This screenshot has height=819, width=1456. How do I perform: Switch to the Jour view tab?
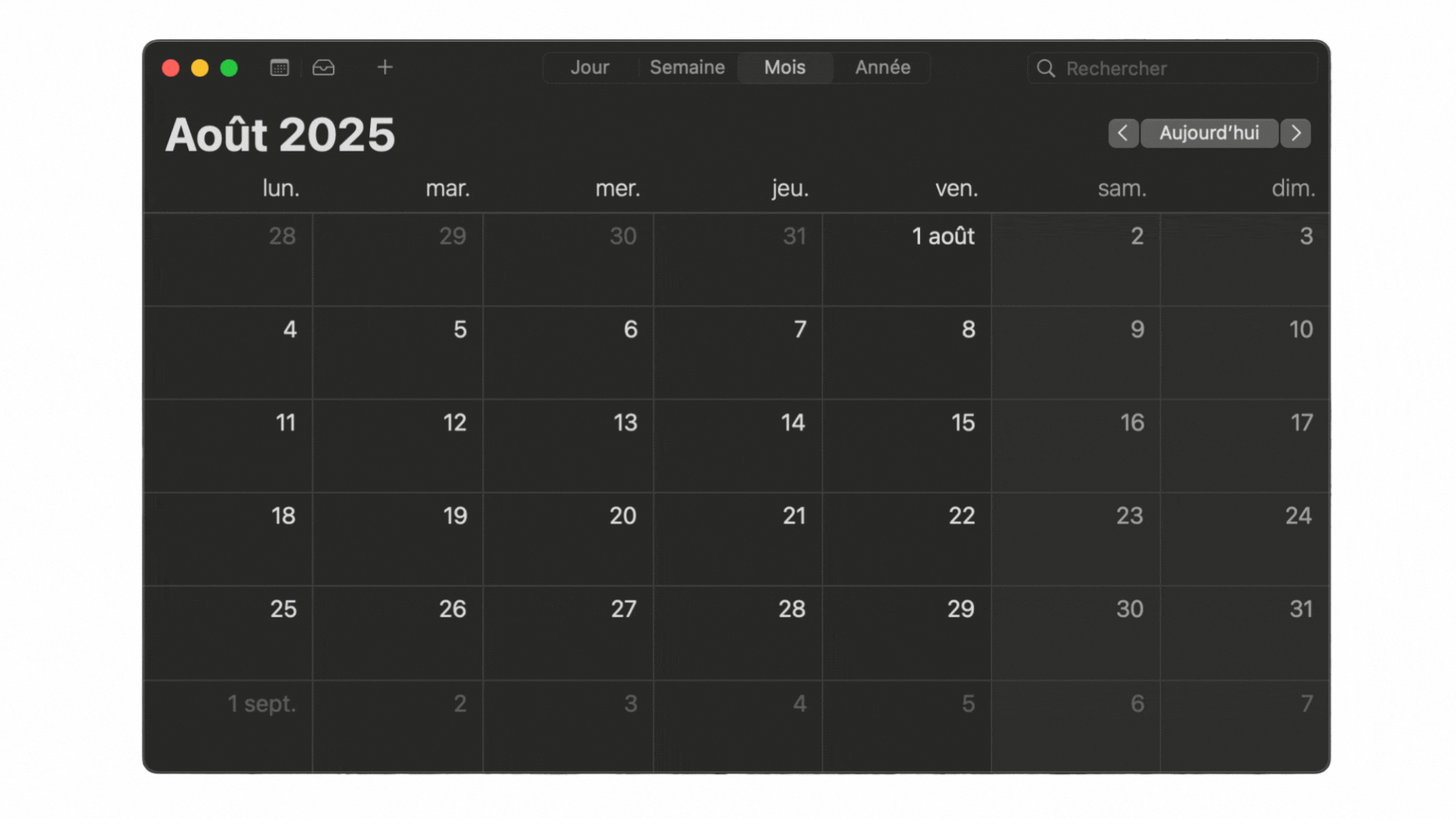(x=589, y=68)
